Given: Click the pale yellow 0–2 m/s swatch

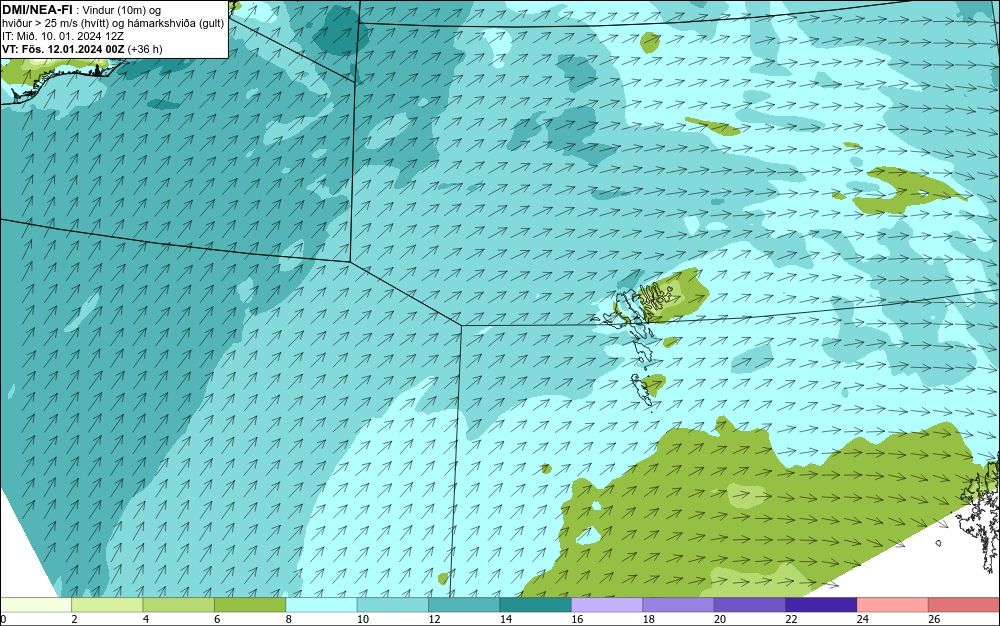Looking at the screenshot, I should tap(36, 605).
